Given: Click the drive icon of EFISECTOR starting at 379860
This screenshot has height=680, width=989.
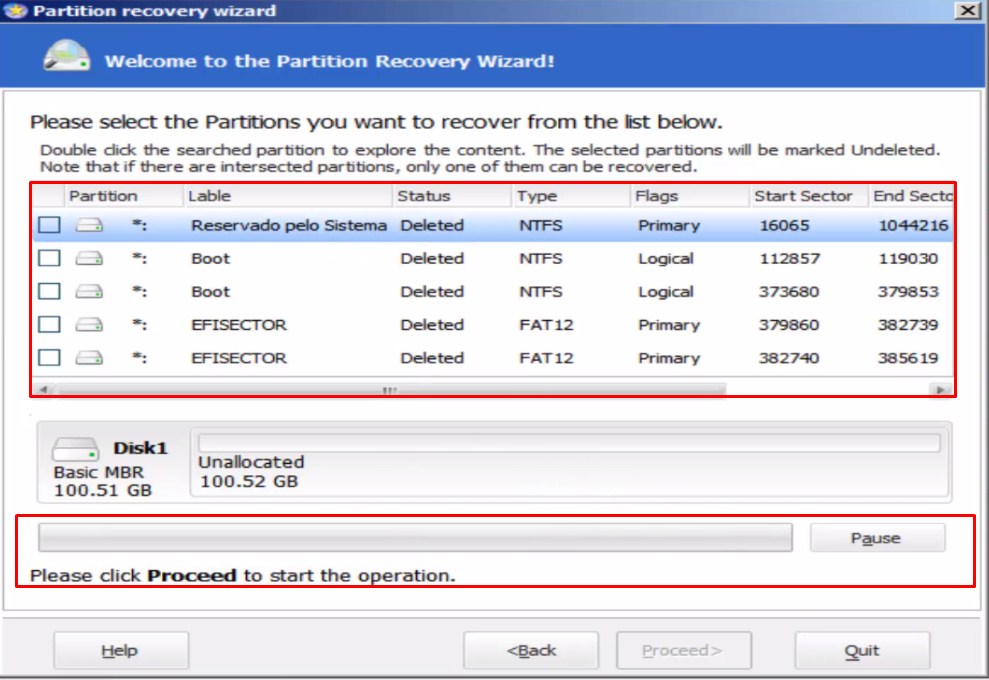Looking at the screenshot, I should tap(89, 324).
